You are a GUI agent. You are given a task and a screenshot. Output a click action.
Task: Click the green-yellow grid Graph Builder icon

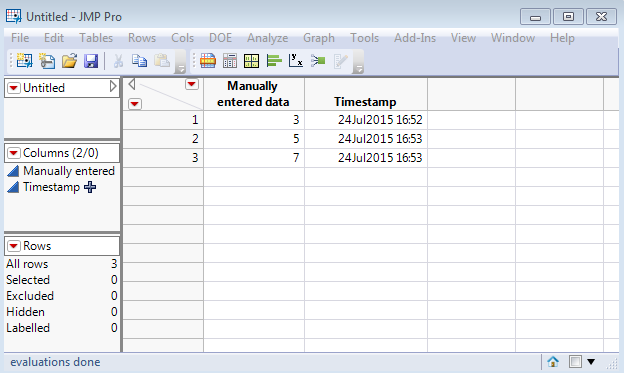tap(252, 61)
